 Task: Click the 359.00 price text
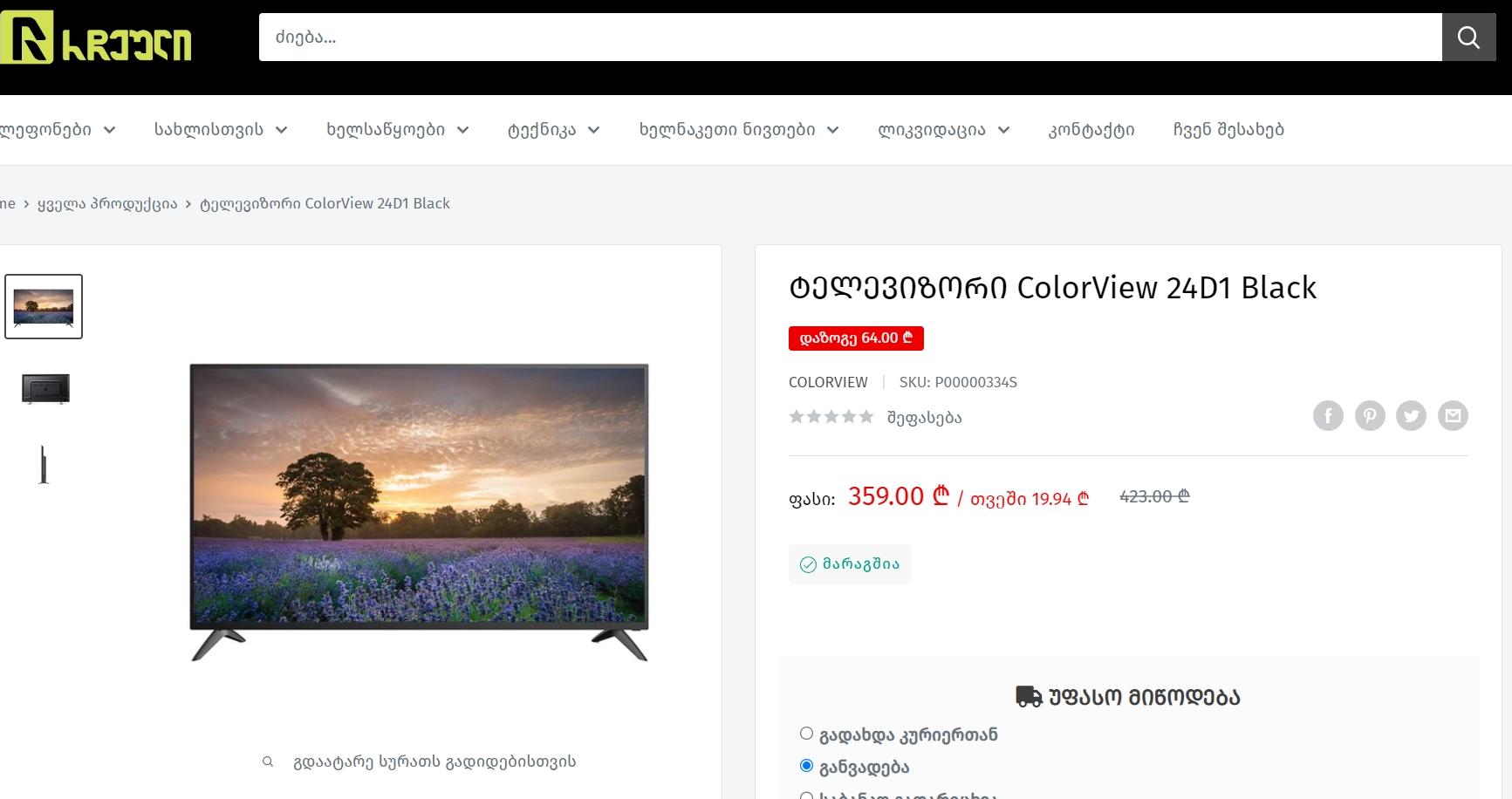pos(898,496)
